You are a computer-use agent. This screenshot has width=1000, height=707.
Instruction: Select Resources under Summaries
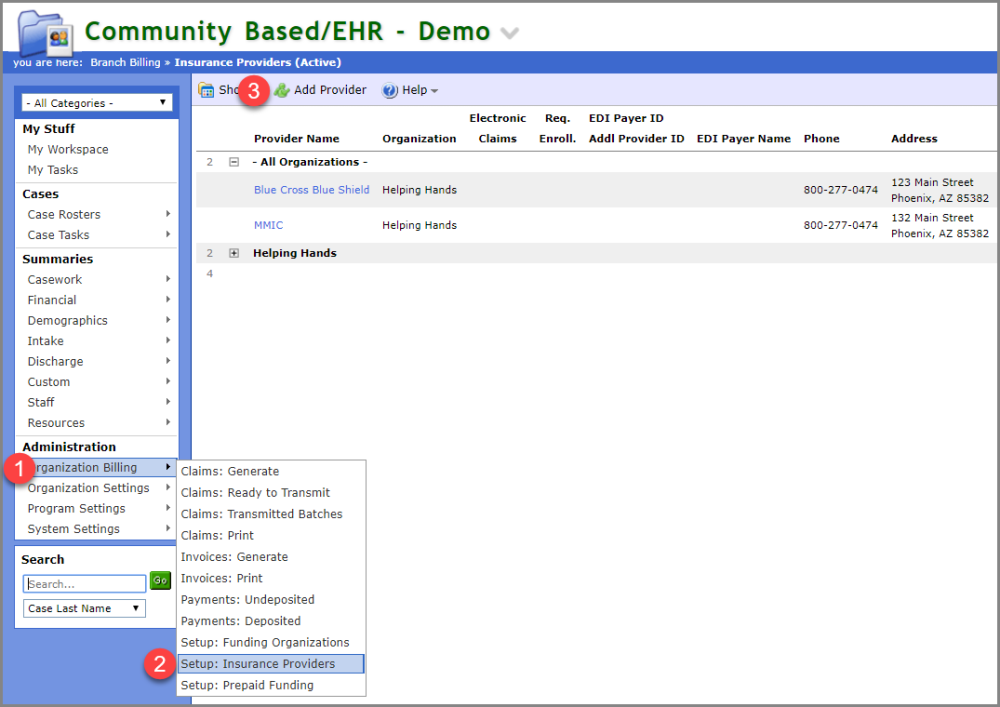[56, 423]
